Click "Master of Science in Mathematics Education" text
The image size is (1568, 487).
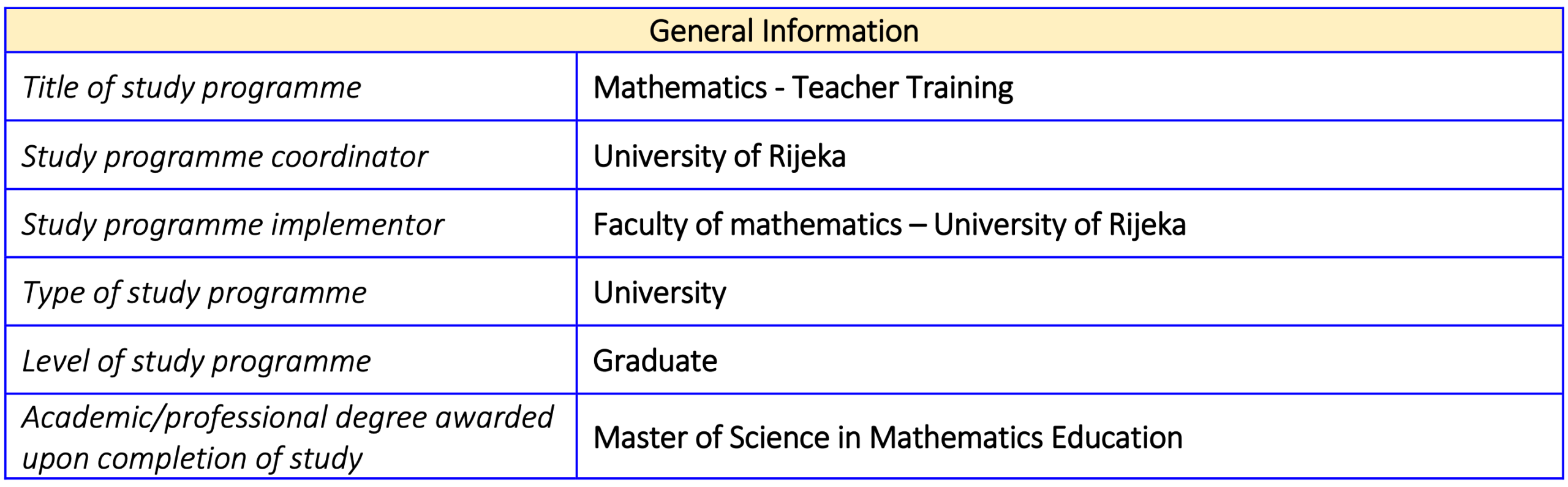888,437
